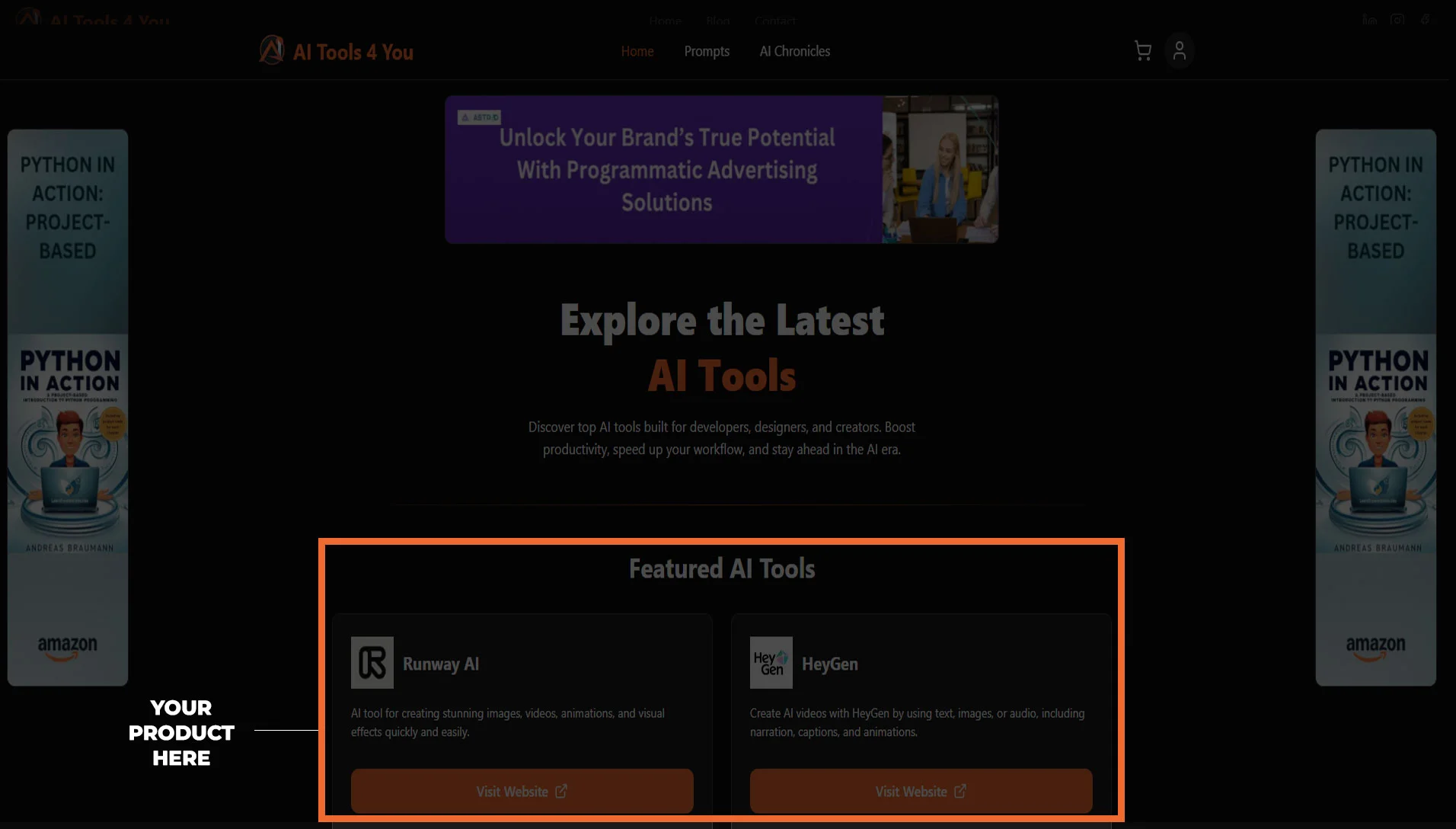Open the Facebook social icon
The width and height of the screenshot is (1456, 829).
1425,20
